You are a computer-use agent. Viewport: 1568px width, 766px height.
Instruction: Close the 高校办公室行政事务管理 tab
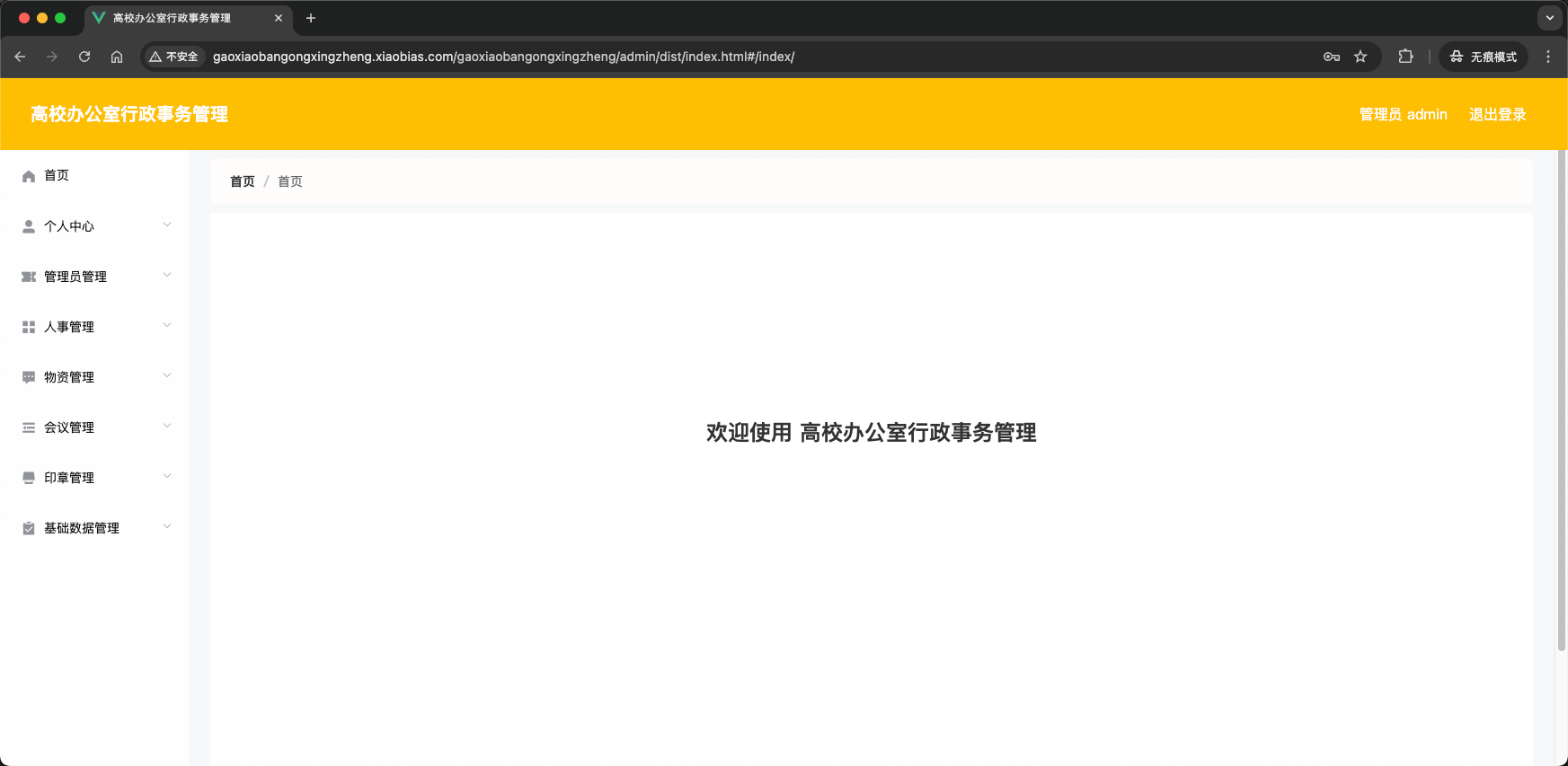pyautogui.click(x=279, y=18)
